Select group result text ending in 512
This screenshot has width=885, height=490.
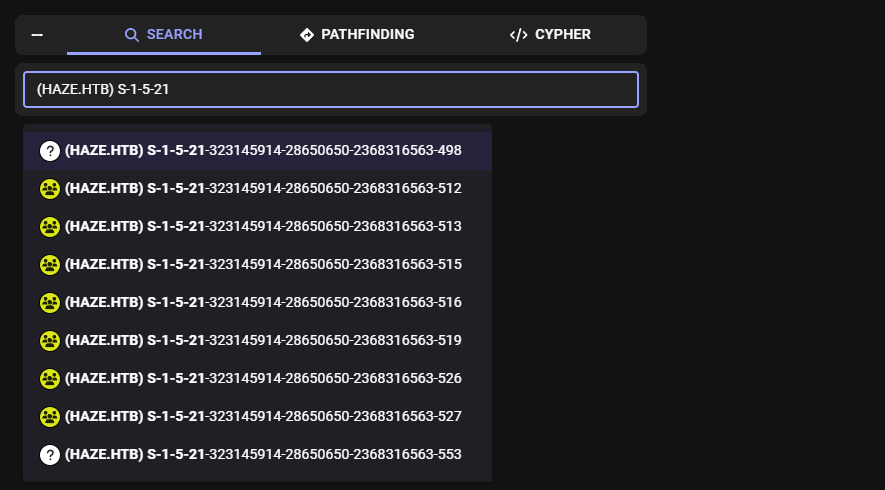click(263, 189)
